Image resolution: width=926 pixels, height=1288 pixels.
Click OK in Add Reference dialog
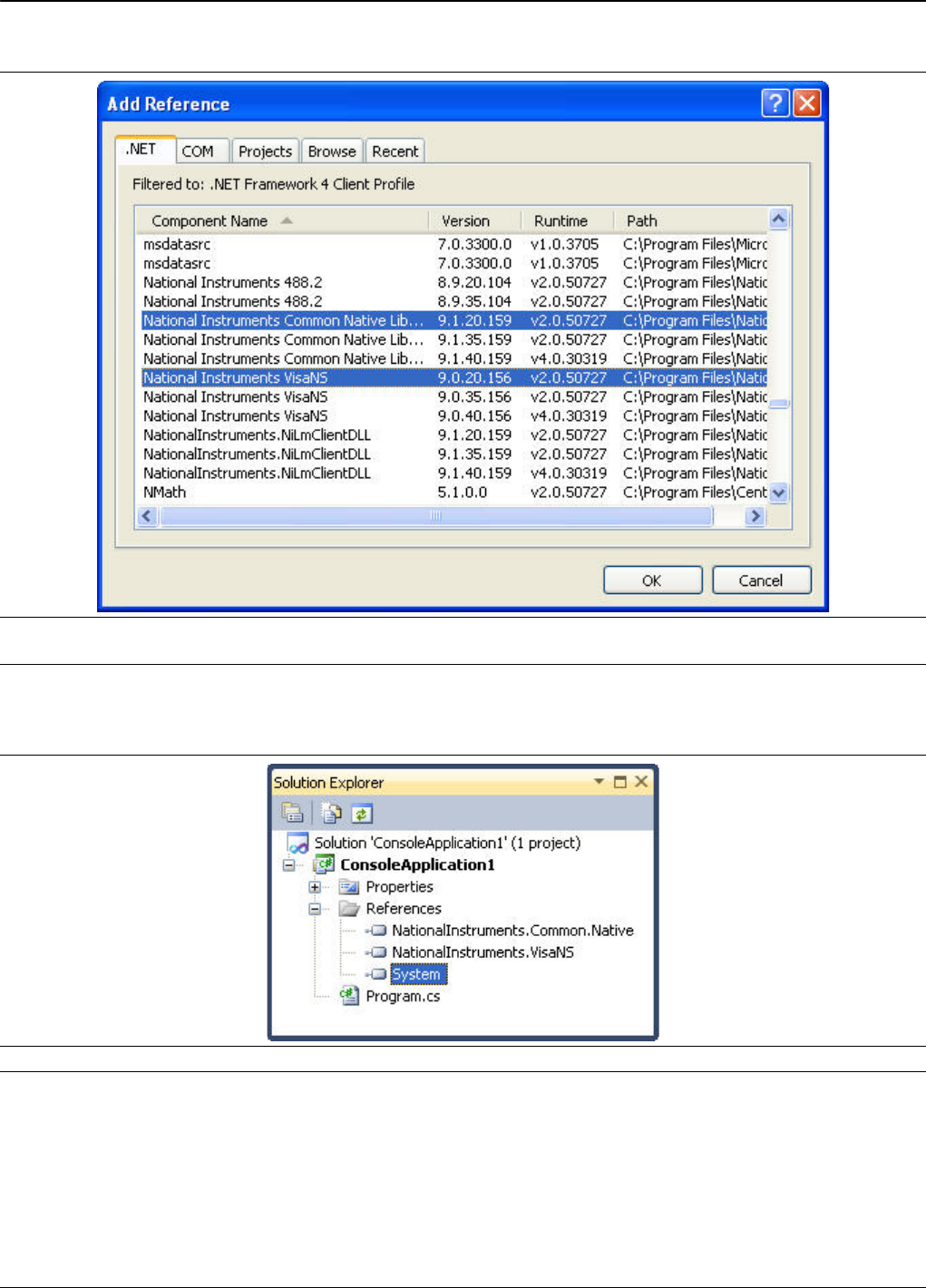tap(652, 581)
